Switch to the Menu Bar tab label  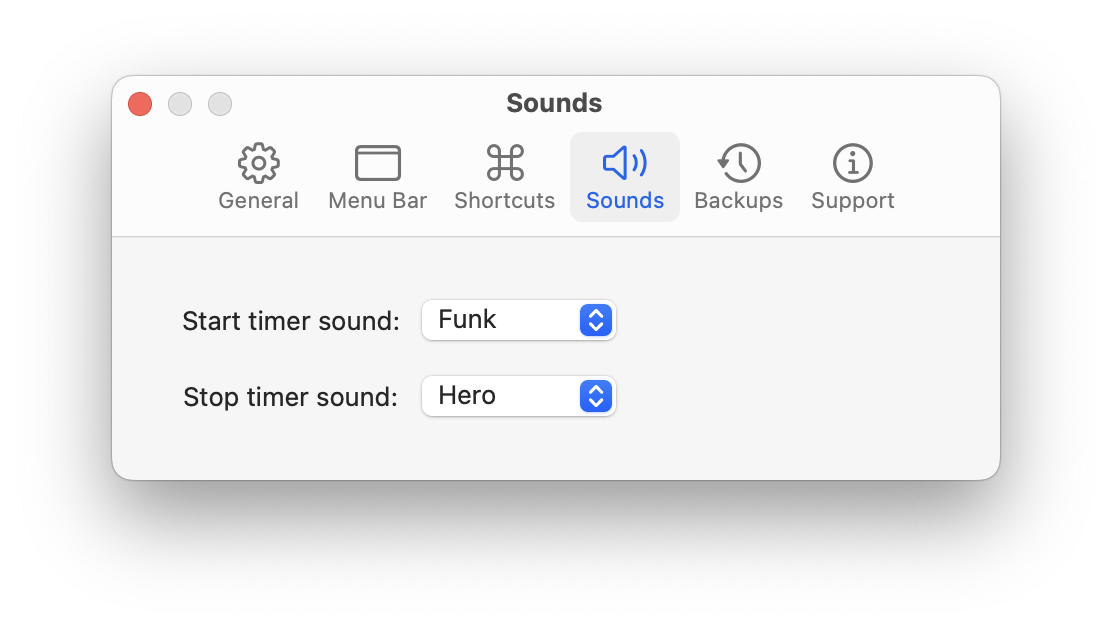(377, 201)
